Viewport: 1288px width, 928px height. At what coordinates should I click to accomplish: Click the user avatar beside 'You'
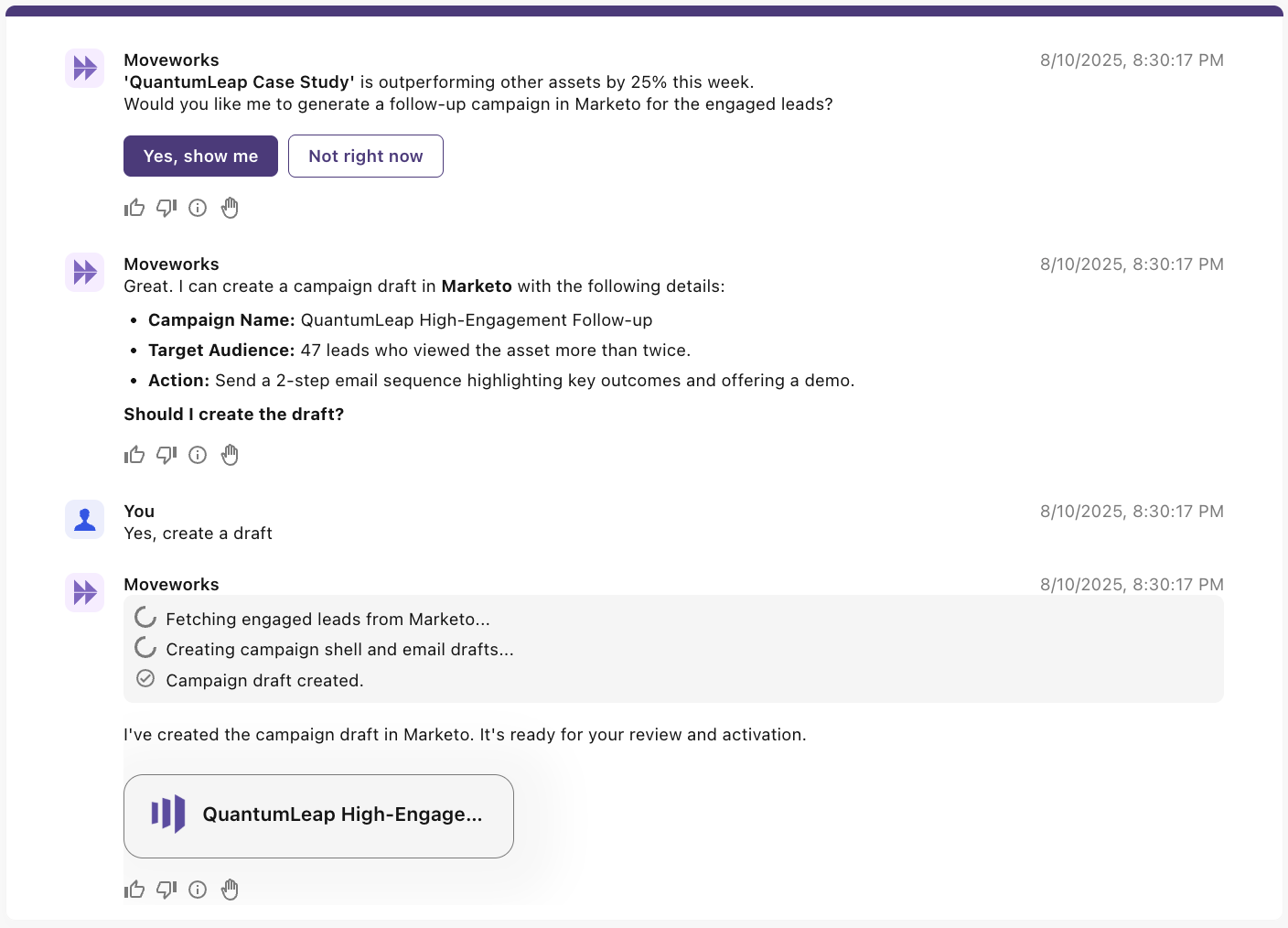85,520
